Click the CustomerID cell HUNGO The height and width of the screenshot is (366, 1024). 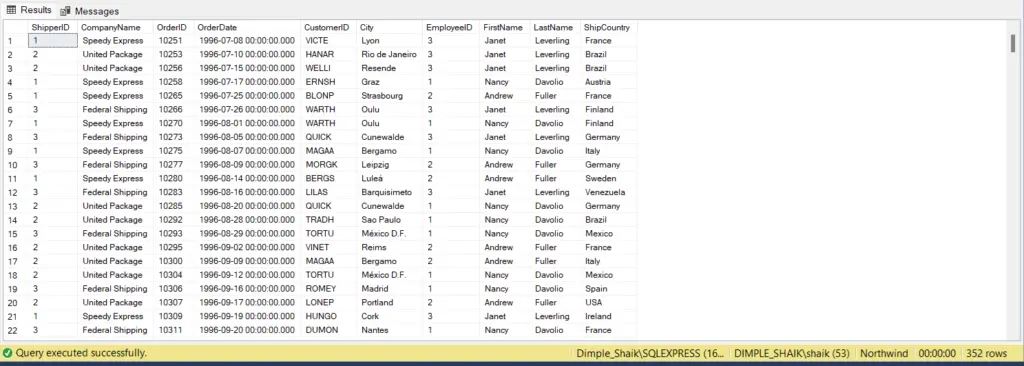click(328, 316)
